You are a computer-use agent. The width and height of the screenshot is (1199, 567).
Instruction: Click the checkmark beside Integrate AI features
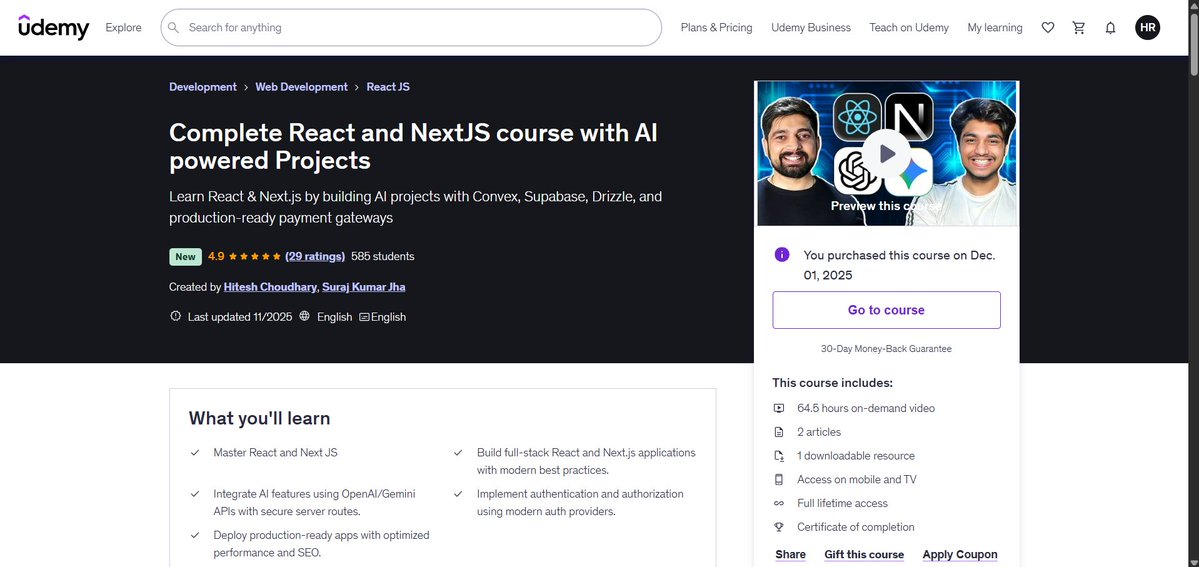tap(195, 494)
